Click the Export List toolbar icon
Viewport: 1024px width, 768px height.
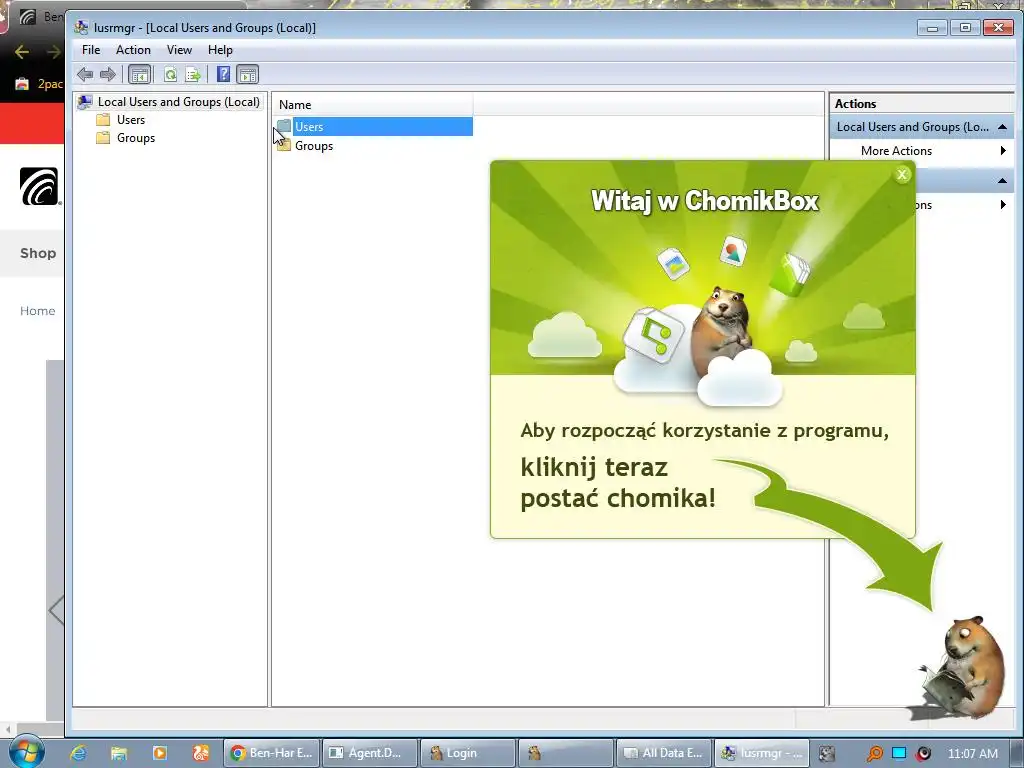tap(193, 74)
